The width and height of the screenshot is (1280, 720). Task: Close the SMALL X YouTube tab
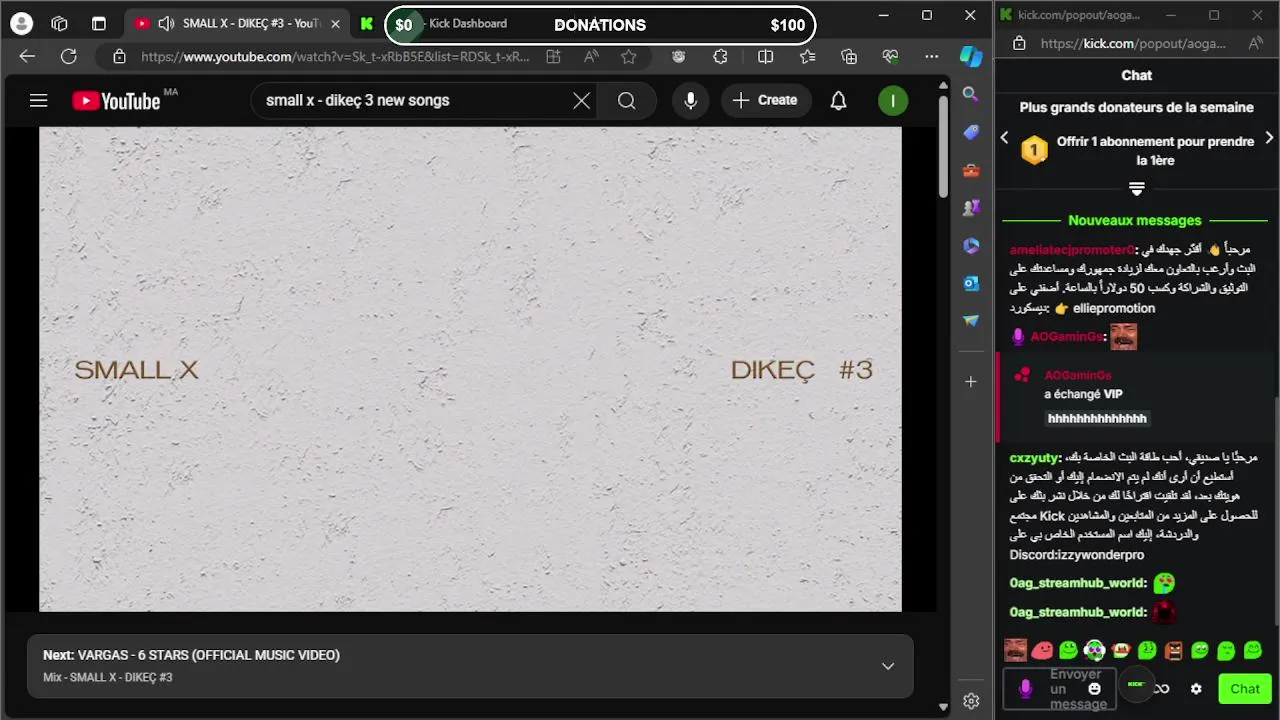[335, 23]
